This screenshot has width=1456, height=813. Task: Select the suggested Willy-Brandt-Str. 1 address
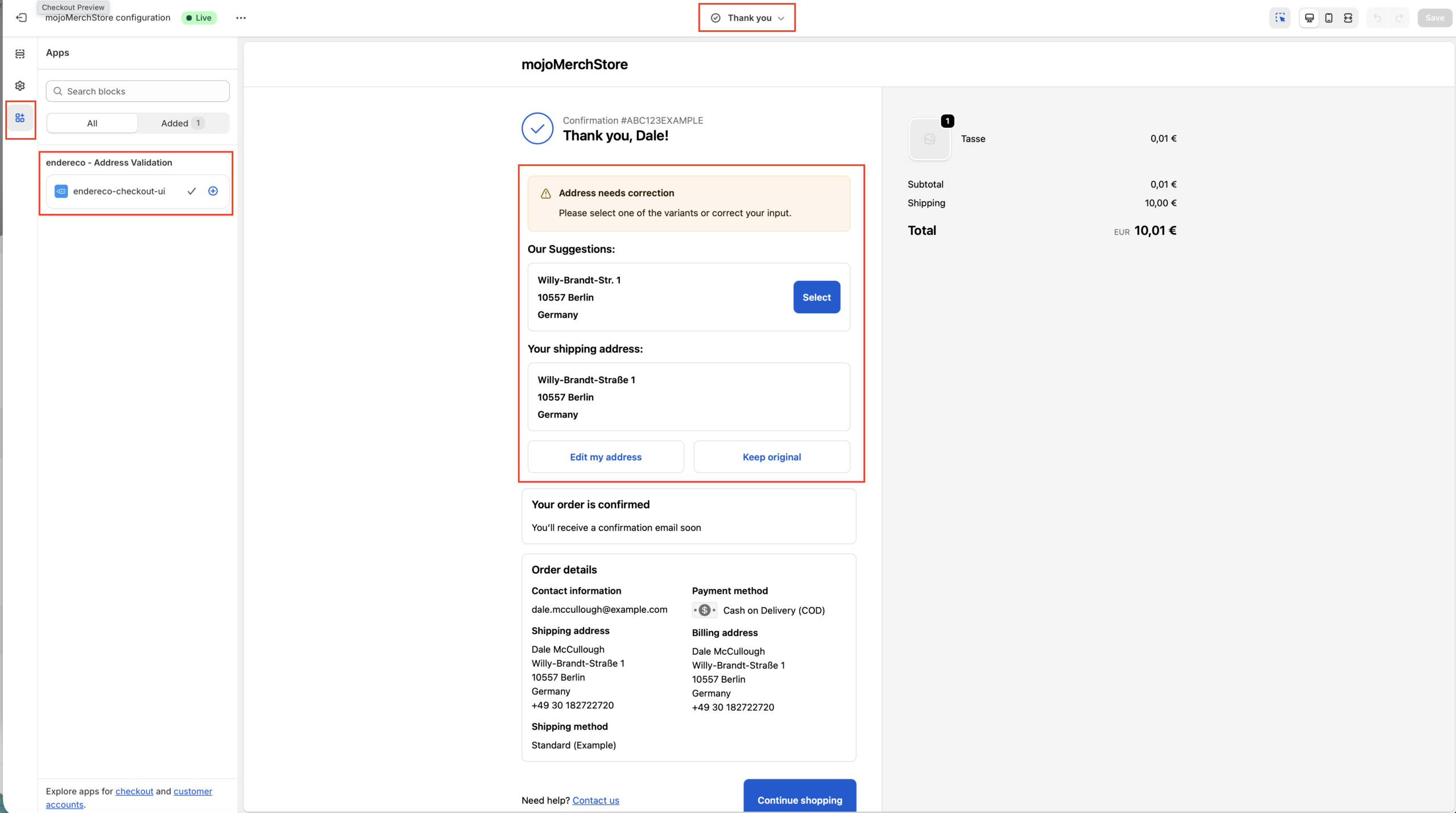point(816,297)
